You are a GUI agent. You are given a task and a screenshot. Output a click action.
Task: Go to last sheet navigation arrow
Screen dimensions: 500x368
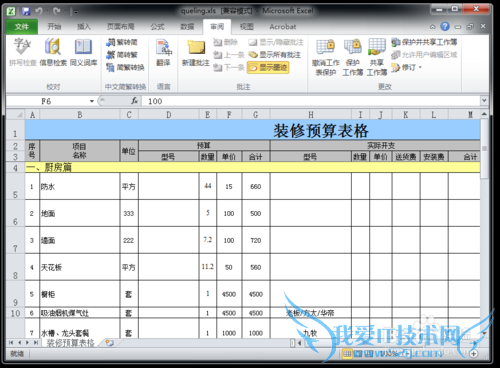(x=36, y=342)
